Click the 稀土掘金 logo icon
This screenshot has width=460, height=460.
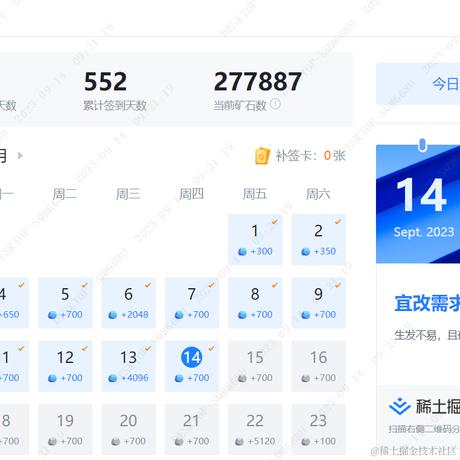coord(399,406)
